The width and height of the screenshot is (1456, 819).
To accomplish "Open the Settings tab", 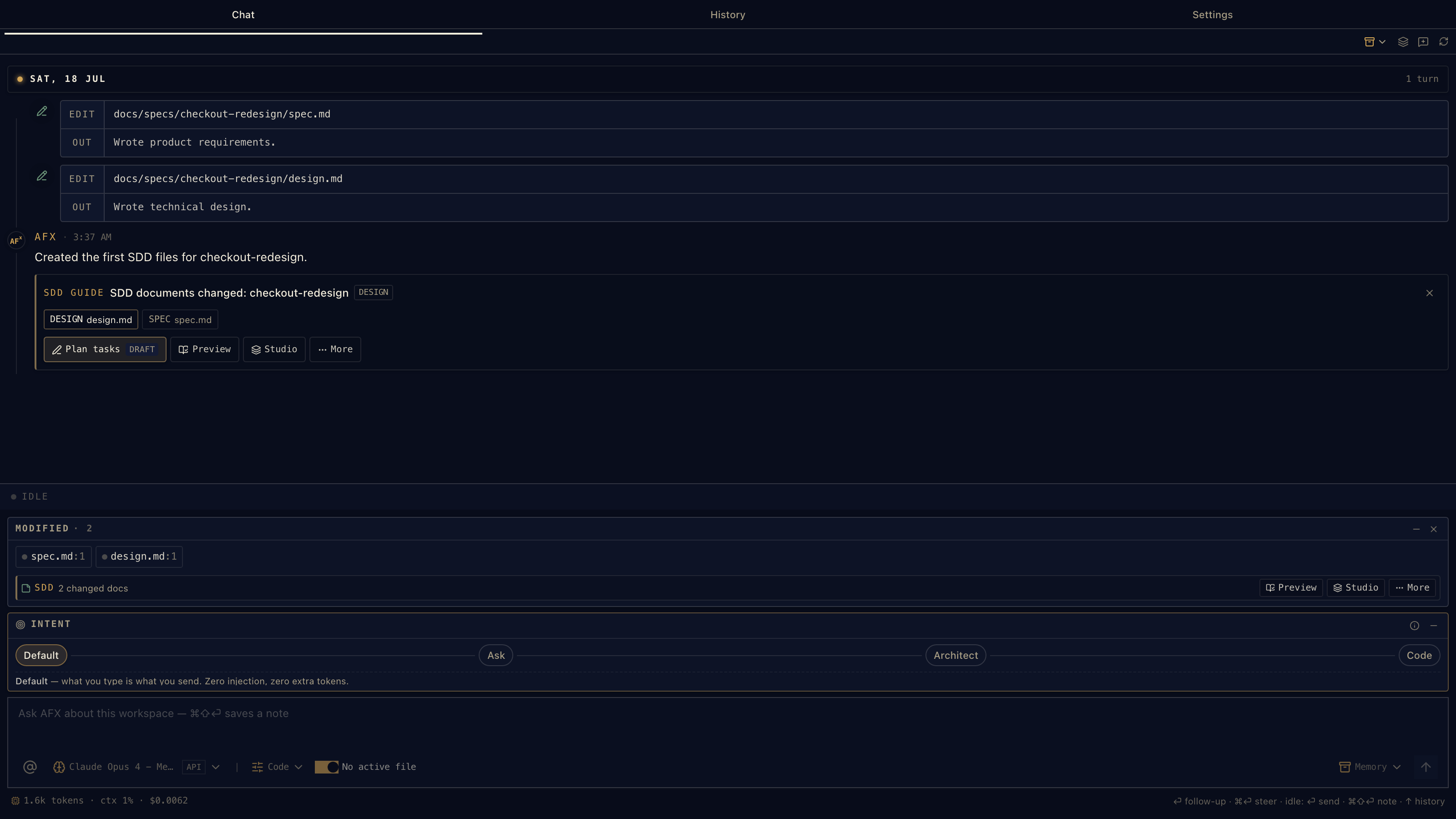I will pyautogui.click(x=1213, y=15).
